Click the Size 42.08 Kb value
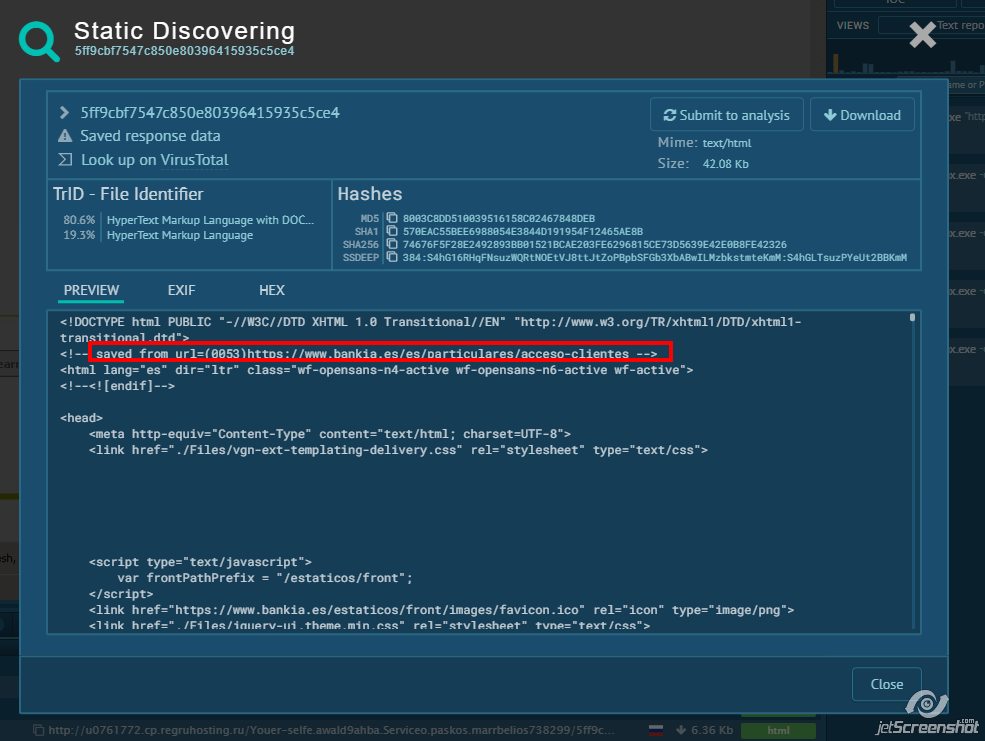Screen dimensions: 985x741 [x=726, y=164]
